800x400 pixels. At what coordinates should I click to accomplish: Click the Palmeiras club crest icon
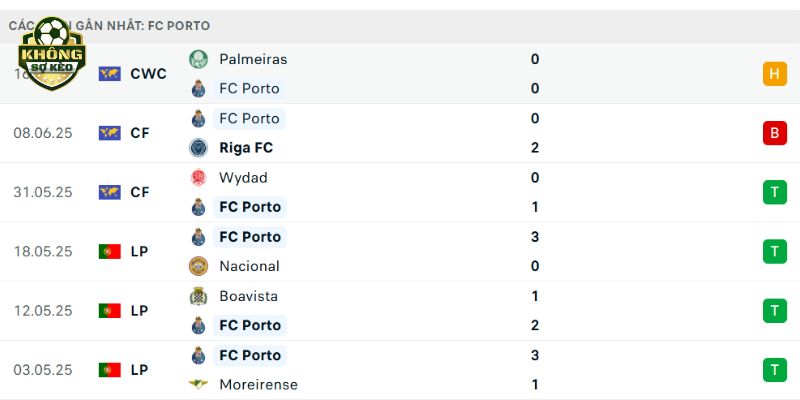[x=198, y=59]
